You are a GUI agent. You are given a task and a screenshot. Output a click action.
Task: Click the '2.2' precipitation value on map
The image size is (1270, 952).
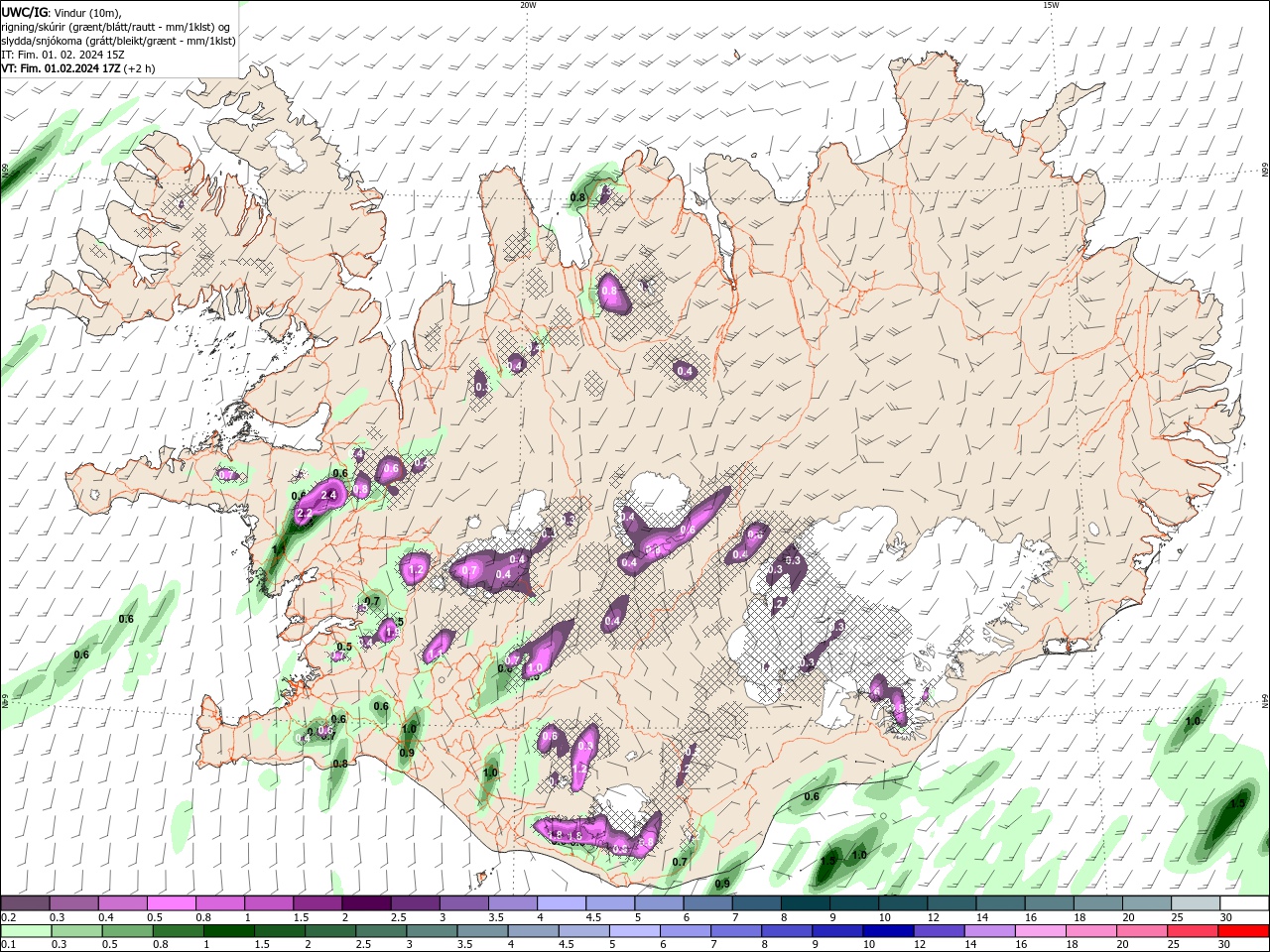point(305,513)
